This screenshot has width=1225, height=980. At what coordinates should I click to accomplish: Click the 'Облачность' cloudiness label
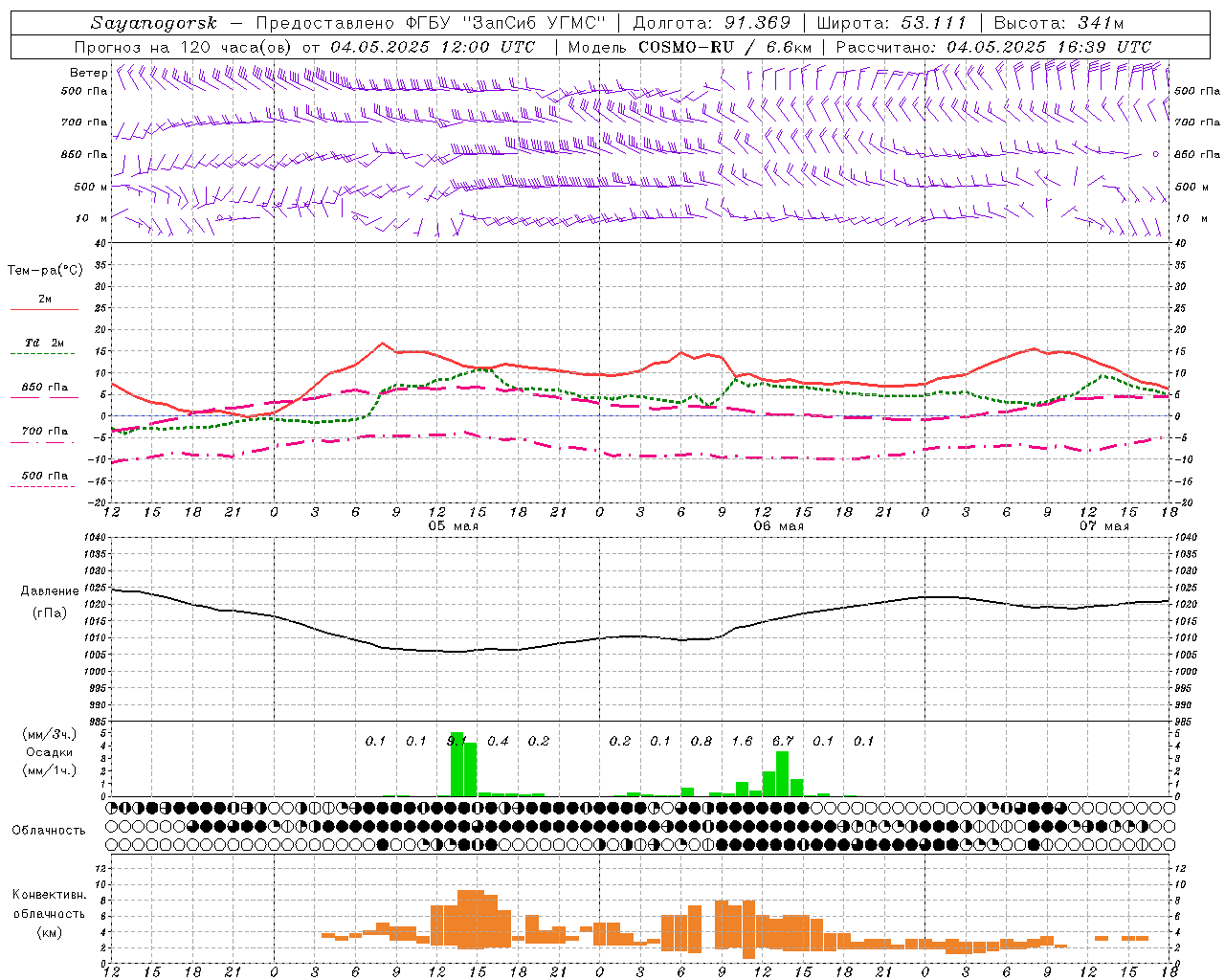coord(49,831)
